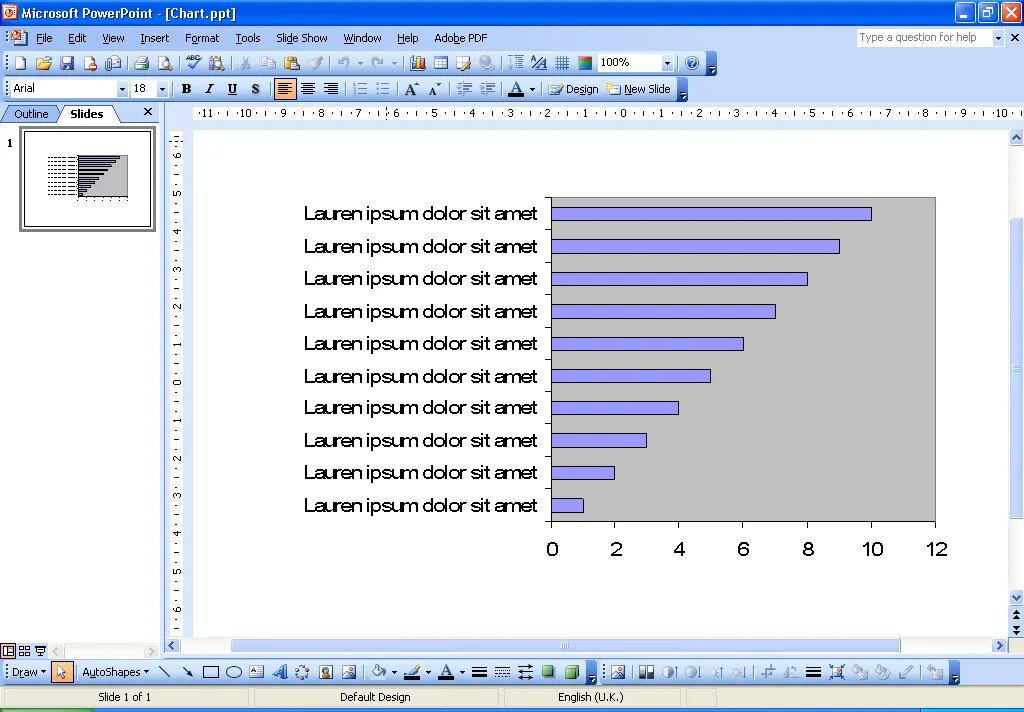1024x712 pixels.
Task: Create a new blank presentation
Action: [20, 63]
